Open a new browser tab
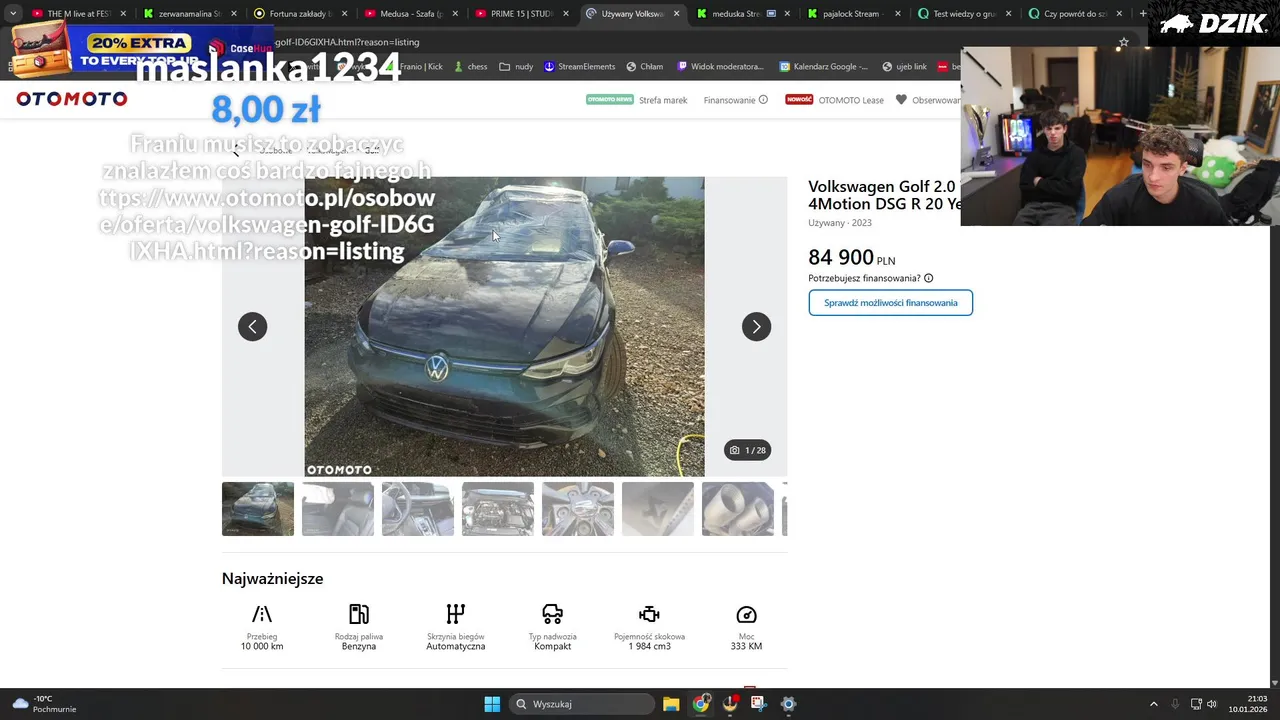Screen dimensions: 1280x720 point(1143,14)
